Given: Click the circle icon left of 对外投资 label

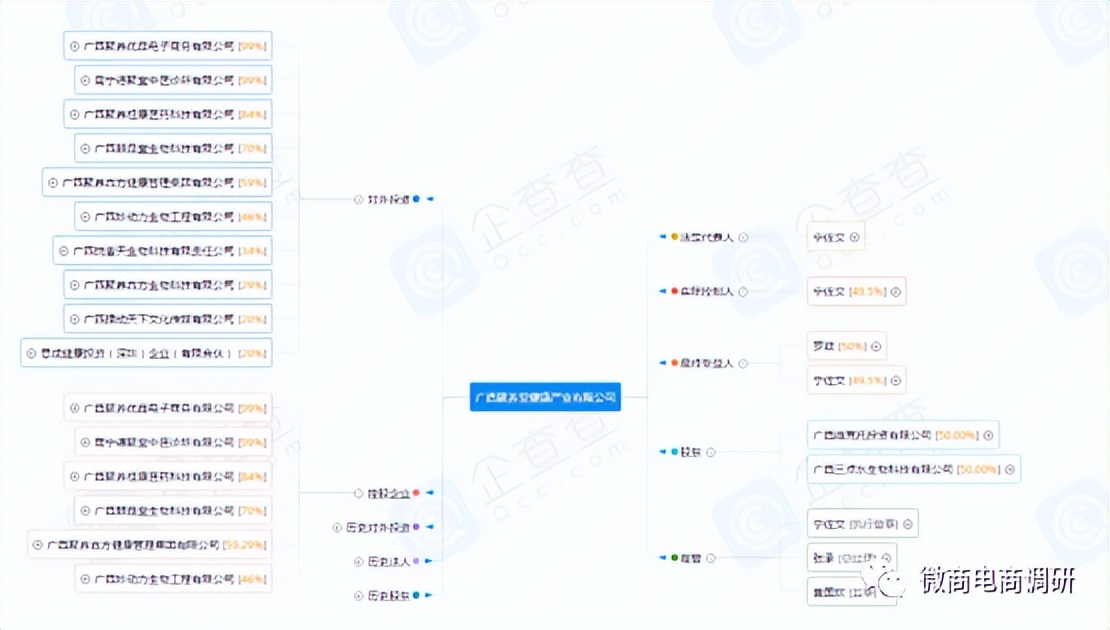Looking at the screenshot, I should [x=357, y=199].
